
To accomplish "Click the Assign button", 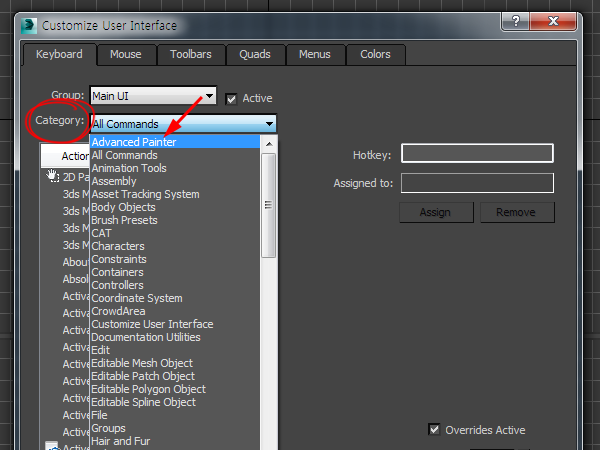I will pyautogui.click(x=436, y=212).
